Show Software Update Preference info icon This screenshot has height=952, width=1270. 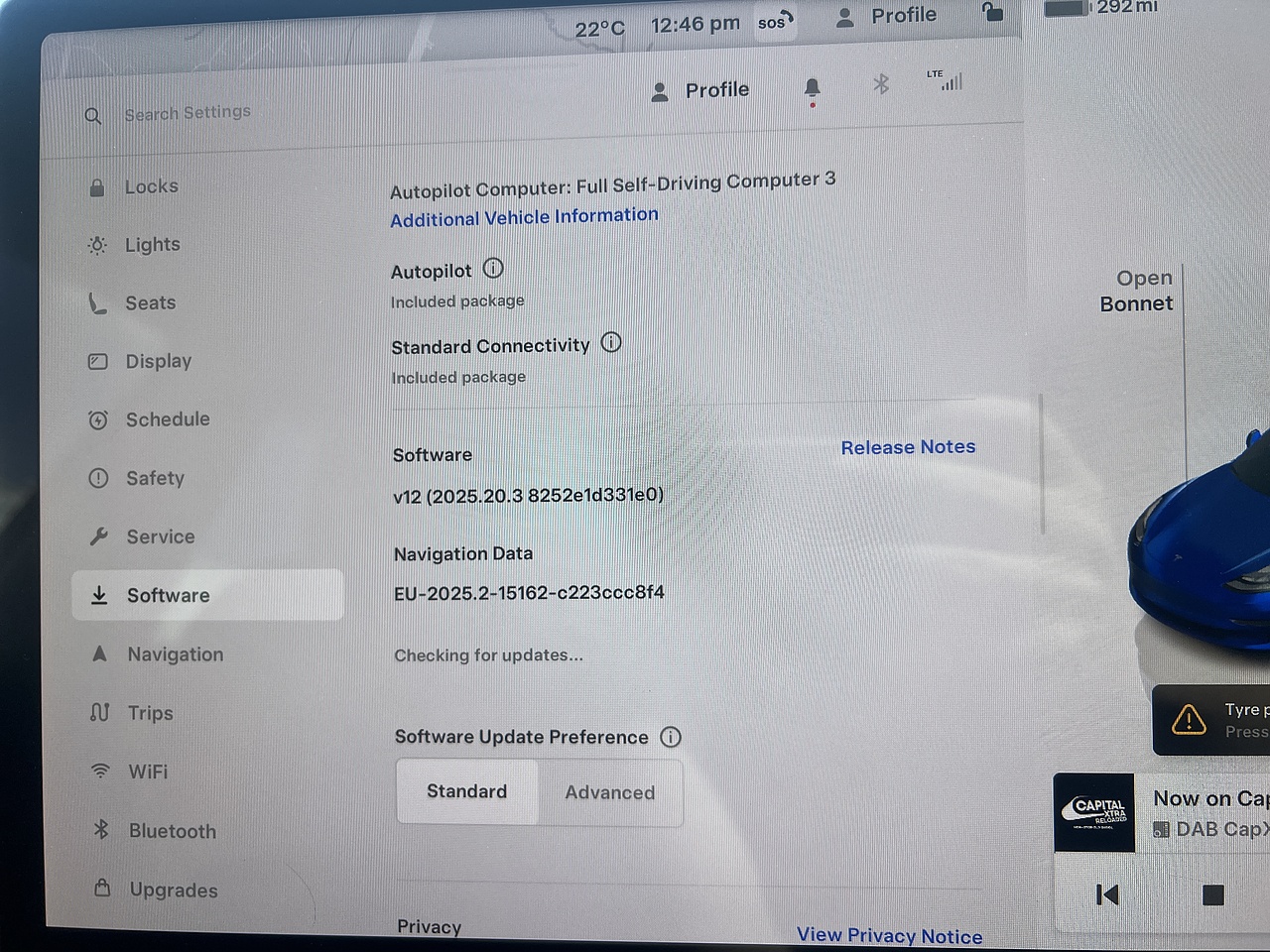click(x=671, y=737)
